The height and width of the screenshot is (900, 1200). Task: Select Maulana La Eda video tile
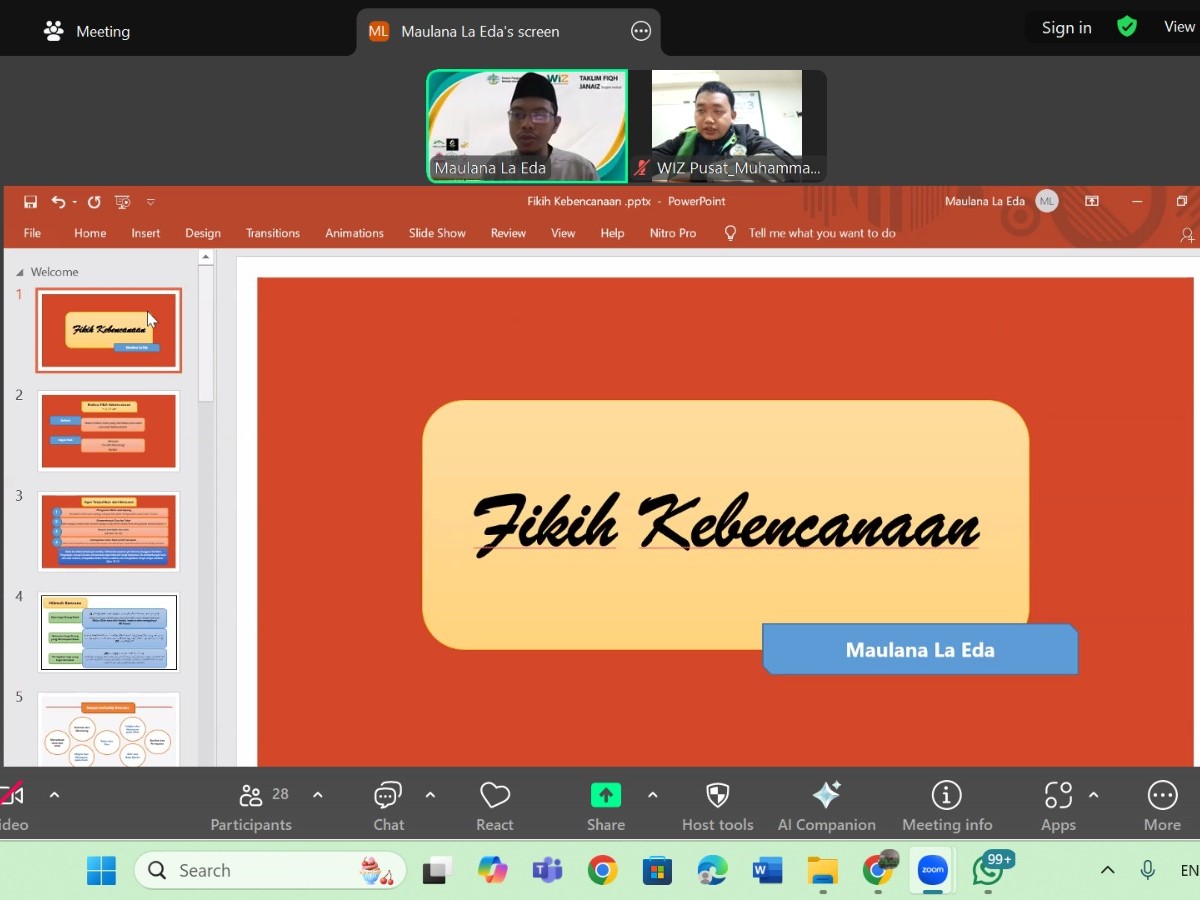click(527, 126)
